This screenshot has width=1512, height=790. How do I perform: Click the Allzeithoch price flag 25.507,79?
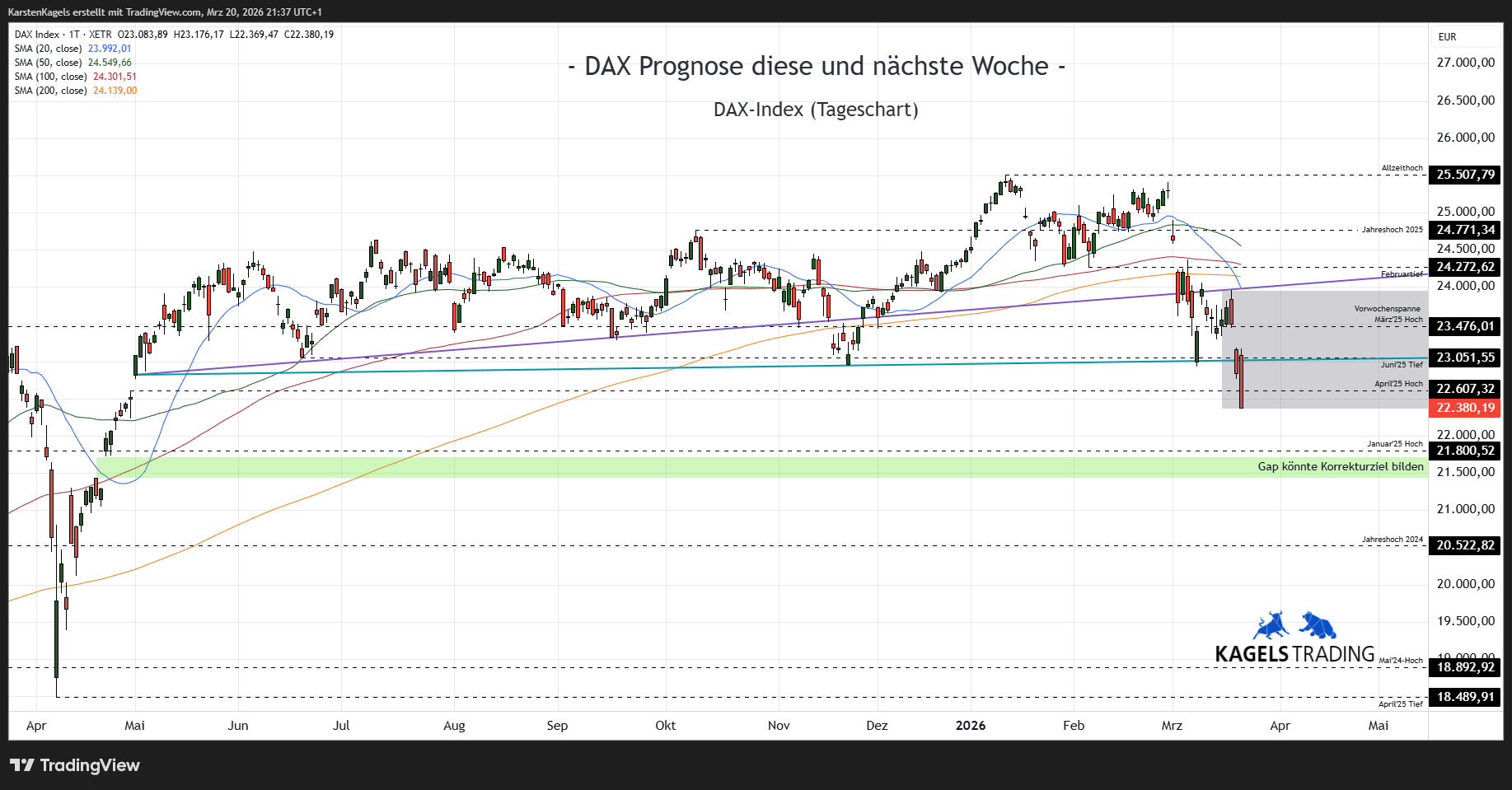pos(1463,175)
